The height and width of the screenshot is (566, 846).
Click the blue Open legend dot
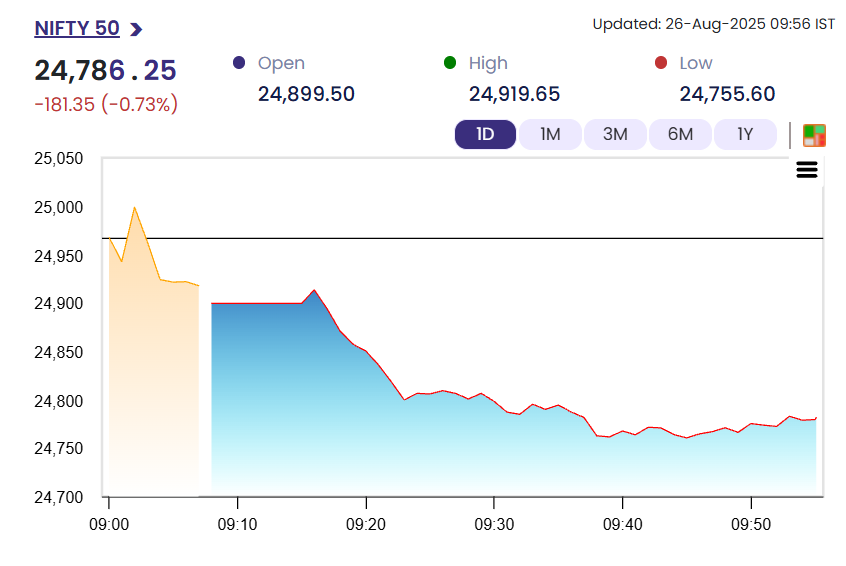tap(239, 63)
